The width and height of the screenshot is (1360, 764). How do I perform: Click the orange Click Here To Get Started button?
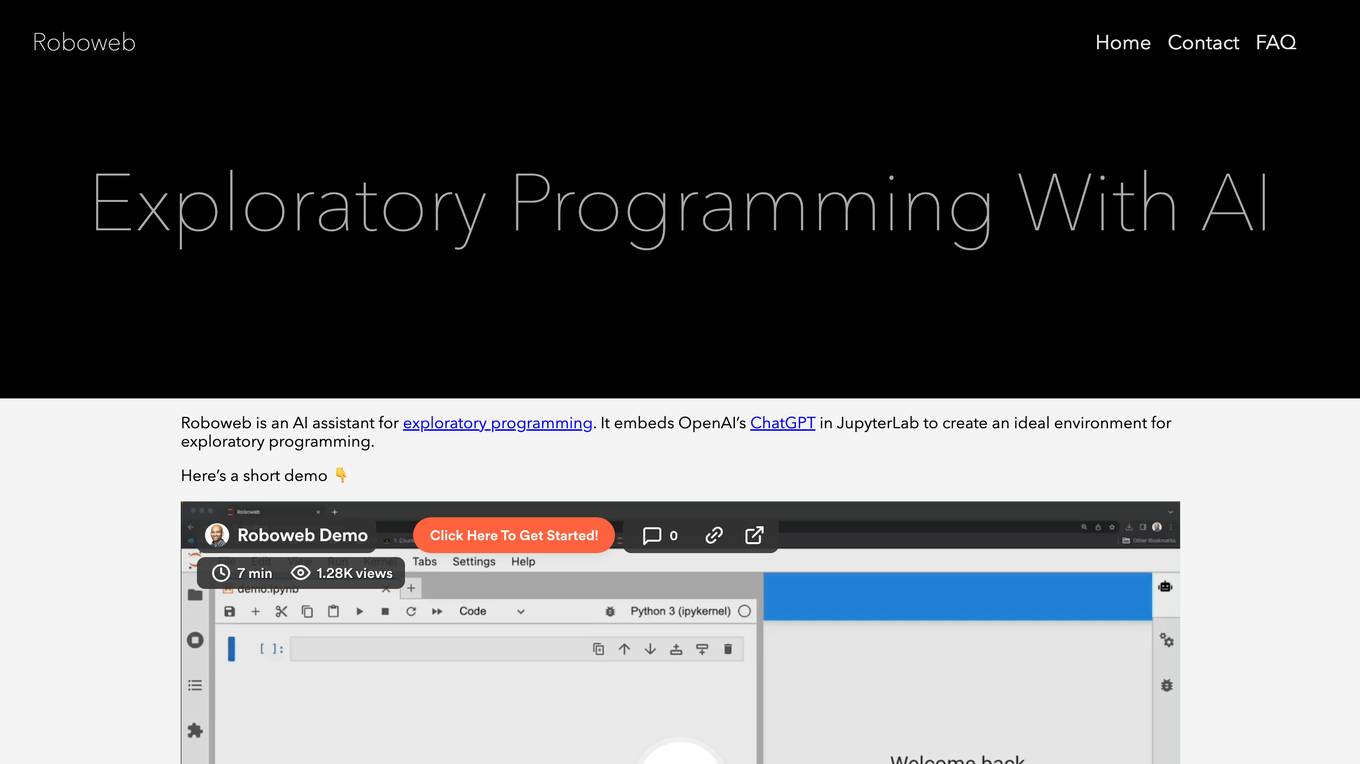tap(514, 535)
